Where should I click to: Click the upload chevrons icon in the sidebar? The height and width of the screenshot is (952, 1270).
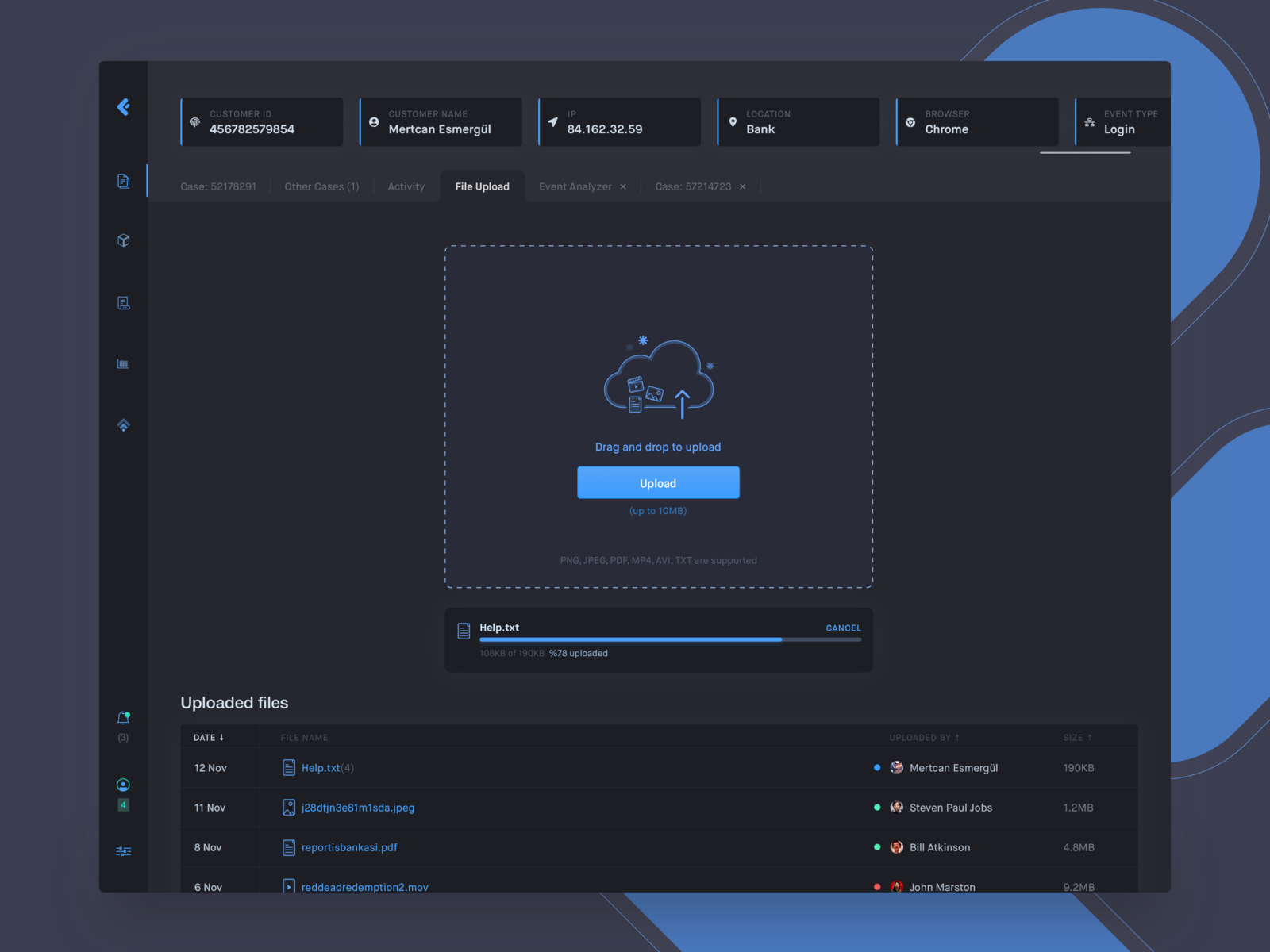123,424
